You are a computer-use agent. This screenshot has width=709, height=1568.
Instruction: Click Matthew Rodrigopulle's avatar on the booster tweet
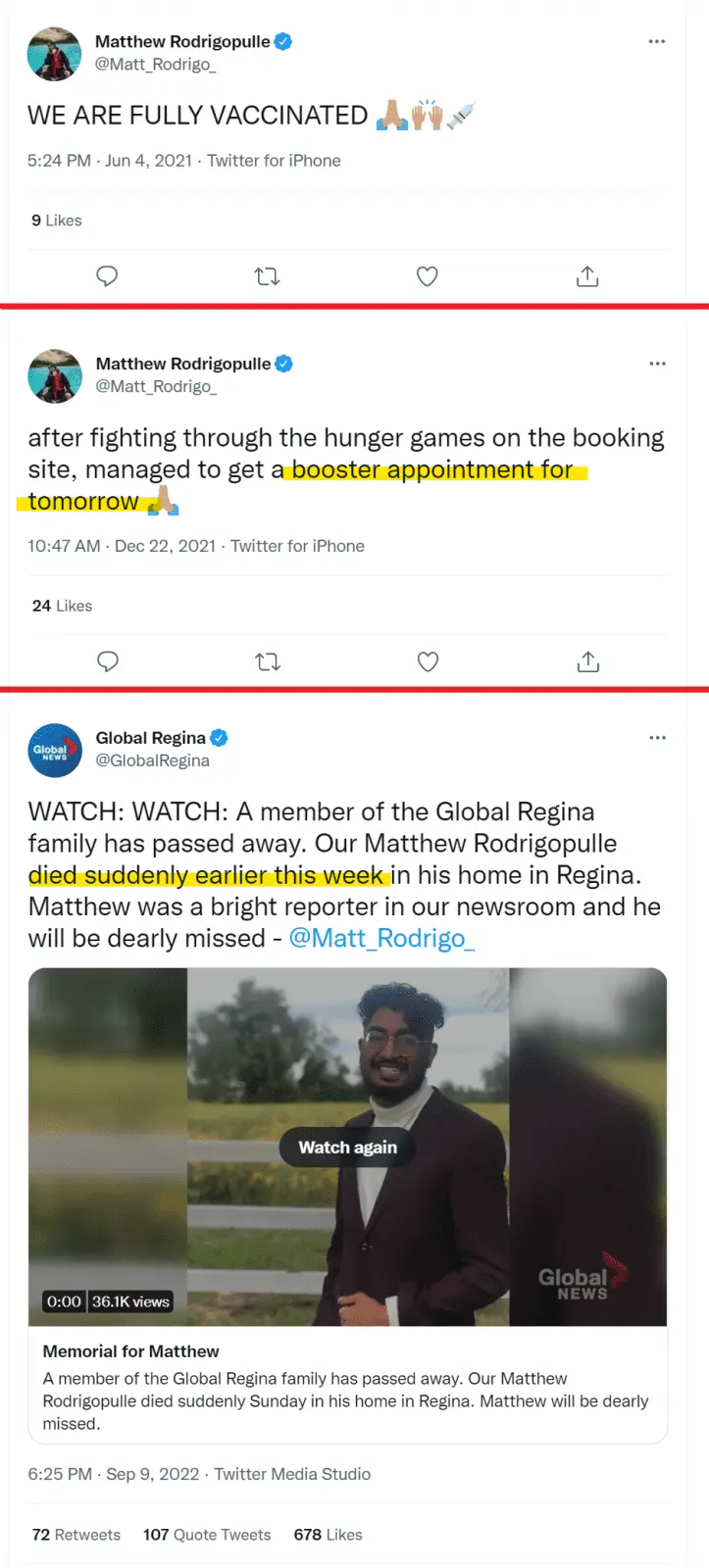click(55, 375)
